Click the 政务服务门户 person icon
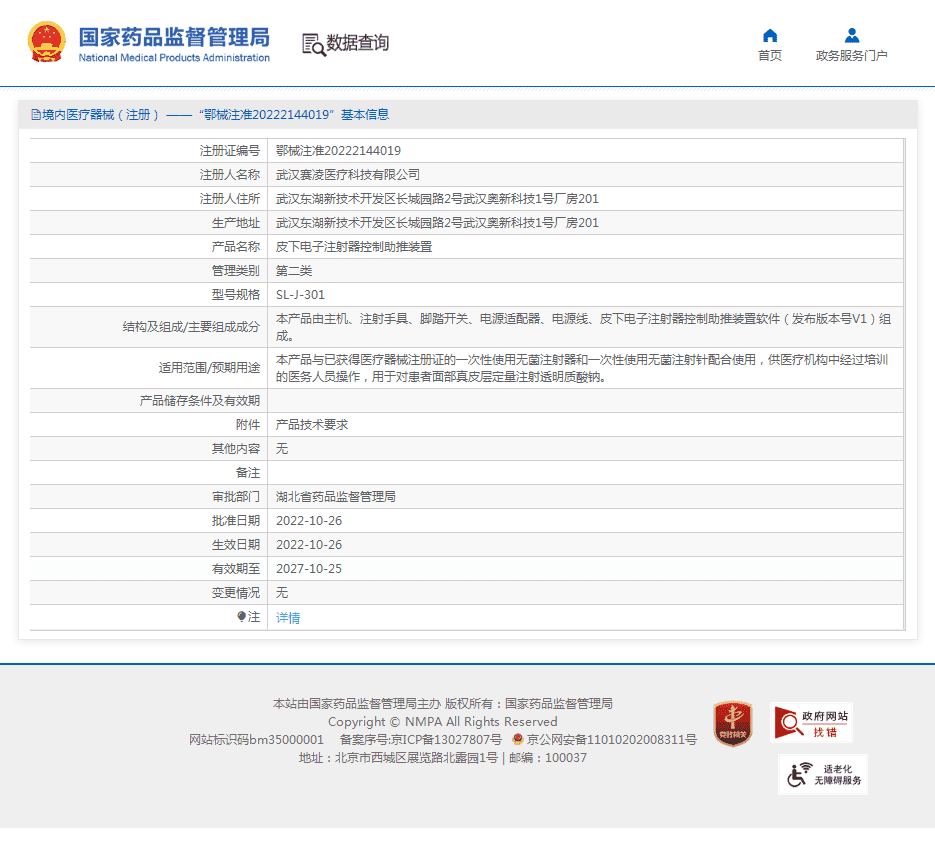Viewport: 935px width, 842px height. [x=852, y=35]
